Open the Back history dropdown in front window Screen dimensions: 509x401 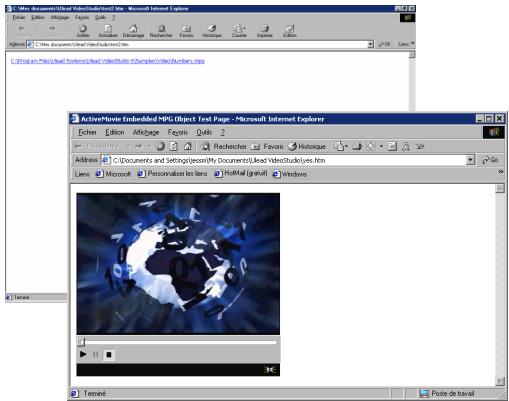pyautogui.click(x=128, y=146)
